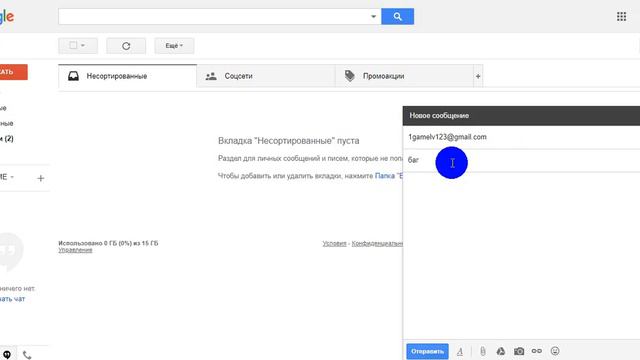The width and height of the screenshot is (640, 360).
Task: Open the search options dropdown arrow
Action: coord(373,17)
